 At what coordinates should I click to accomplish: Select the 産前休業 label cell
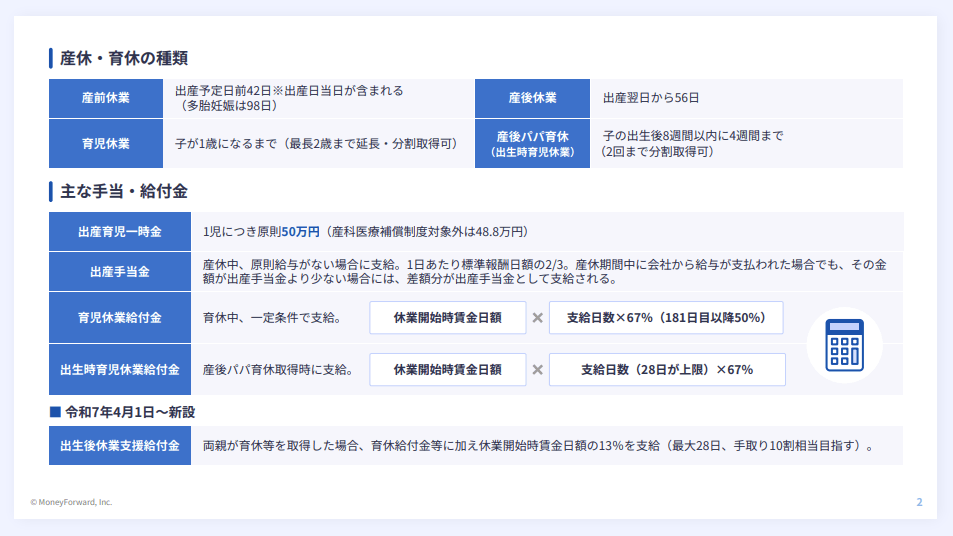pyautogui.click(x=105, y=98)
